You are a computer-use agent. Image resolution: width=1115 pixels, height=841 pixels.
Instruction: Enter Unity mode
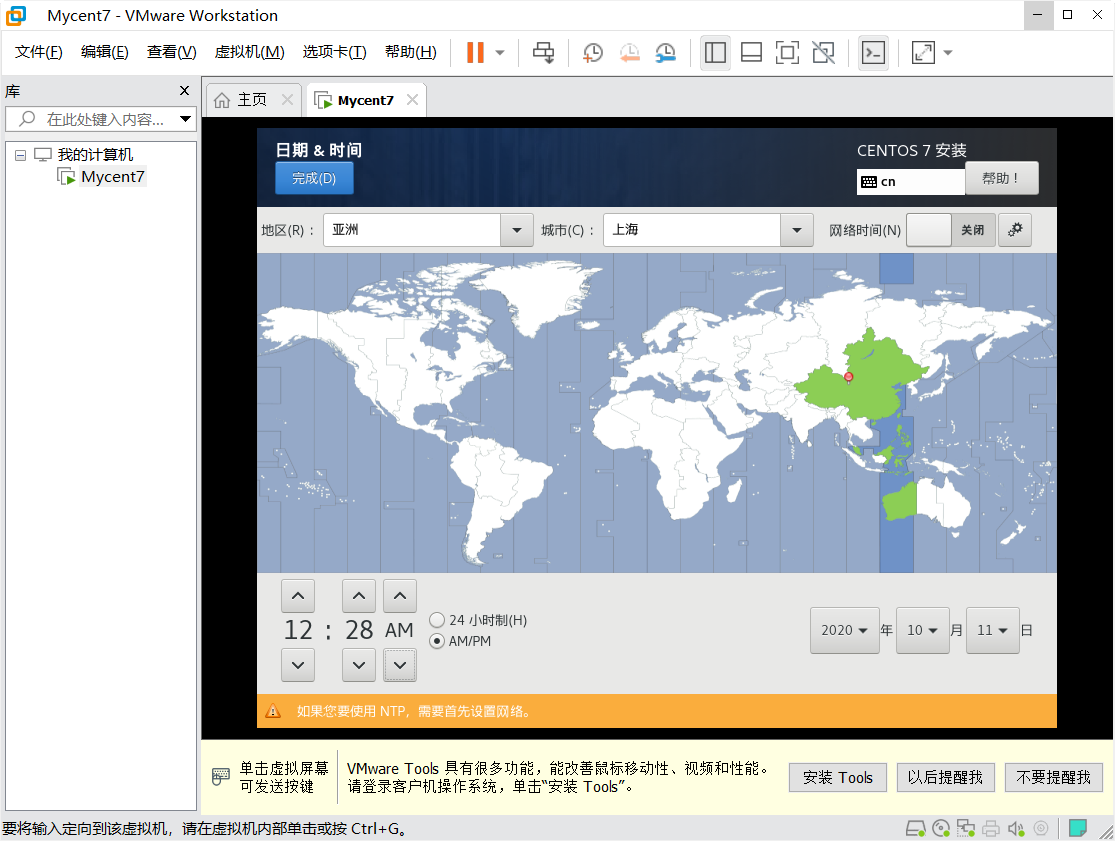pyautogui.click(x=823, y=52)
